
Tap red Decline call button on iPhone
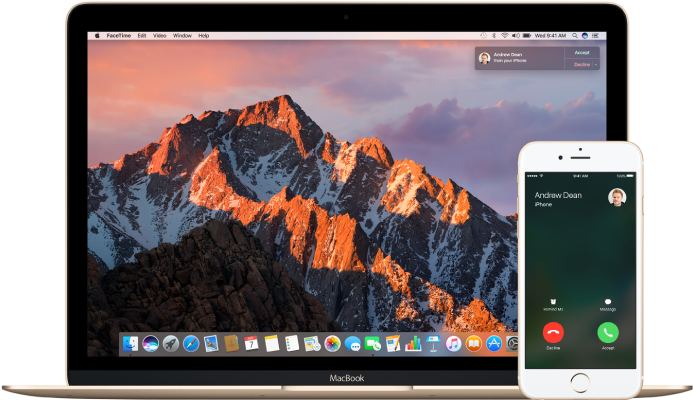point(553,333)
